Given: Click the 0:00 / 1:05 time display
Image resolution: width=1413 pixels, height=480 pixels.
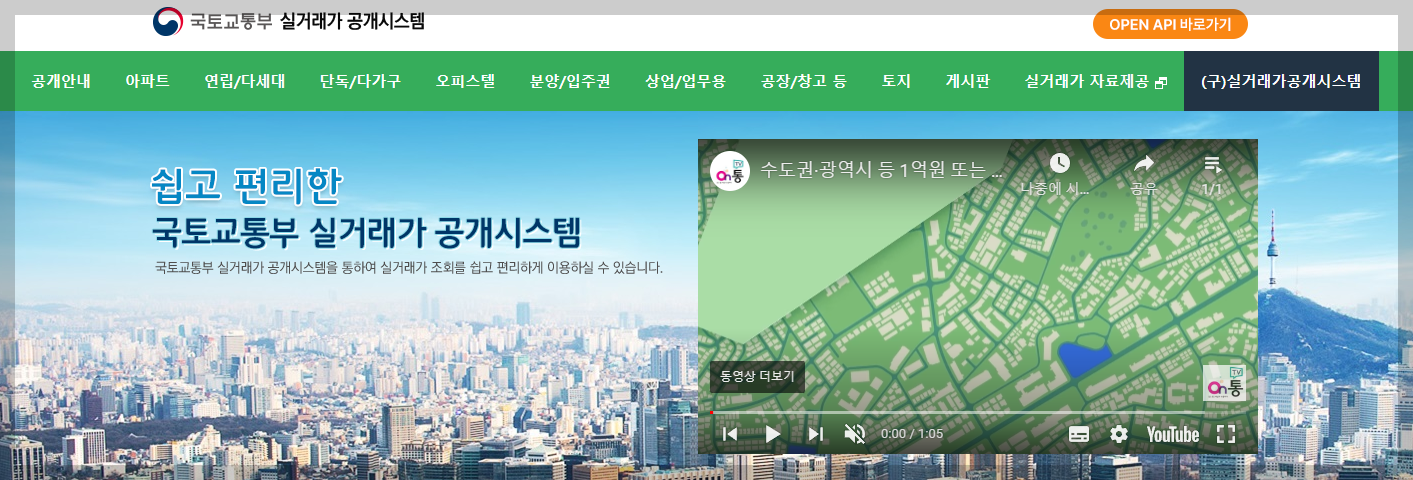Looking at the screenshot, I should click(x=912, y=434).
